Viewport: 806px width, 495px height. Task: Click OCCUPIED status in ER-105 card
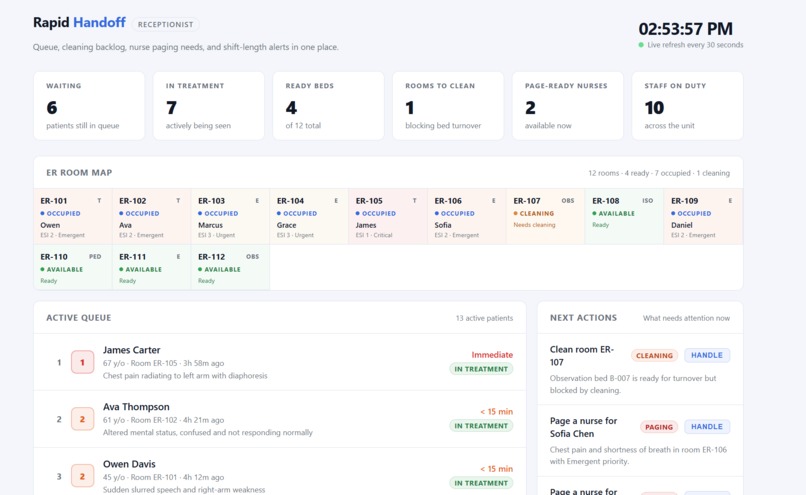[375, 213]
